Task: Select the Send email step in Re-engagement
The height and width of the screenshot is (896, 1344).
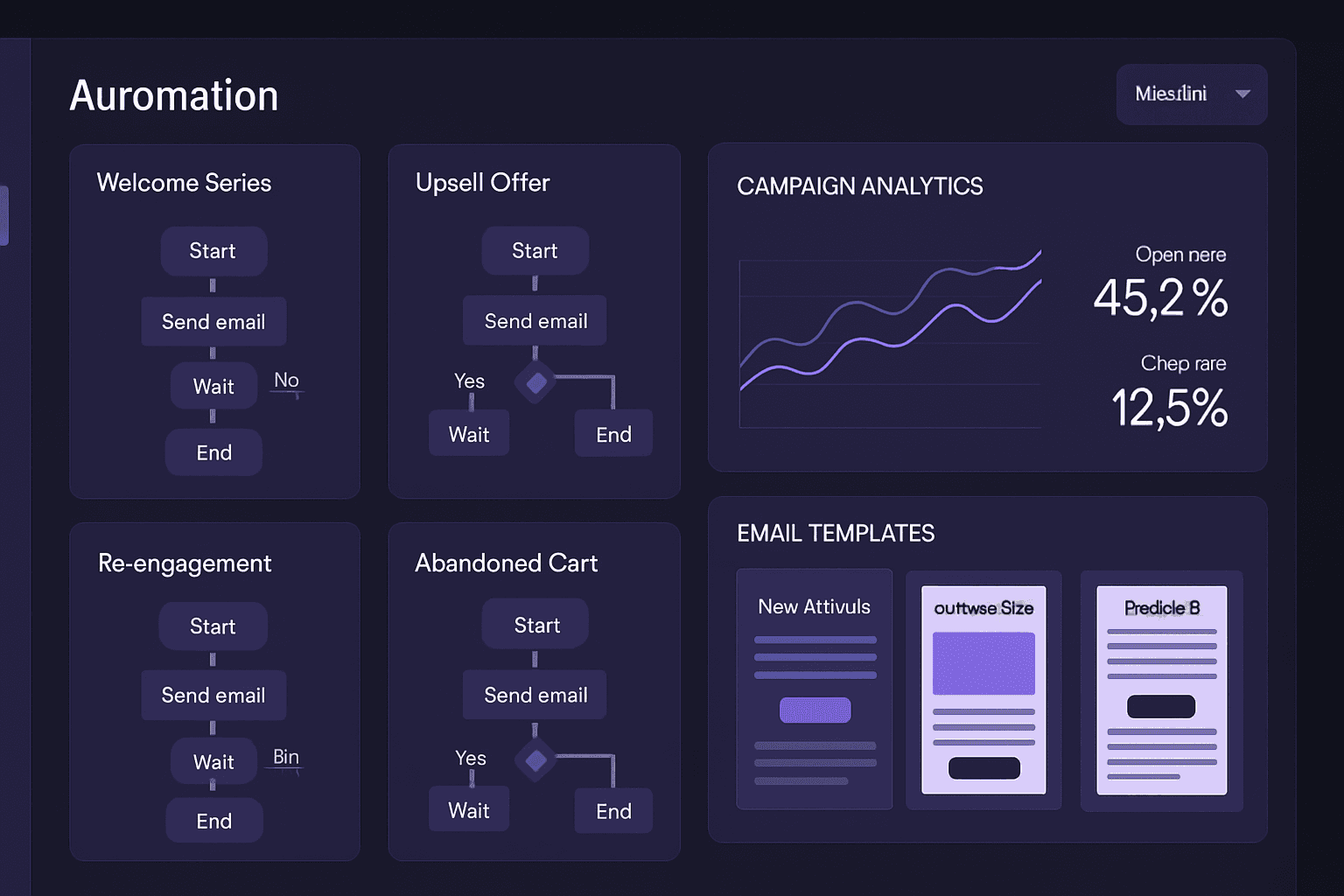Action: [x=213, y=695]
